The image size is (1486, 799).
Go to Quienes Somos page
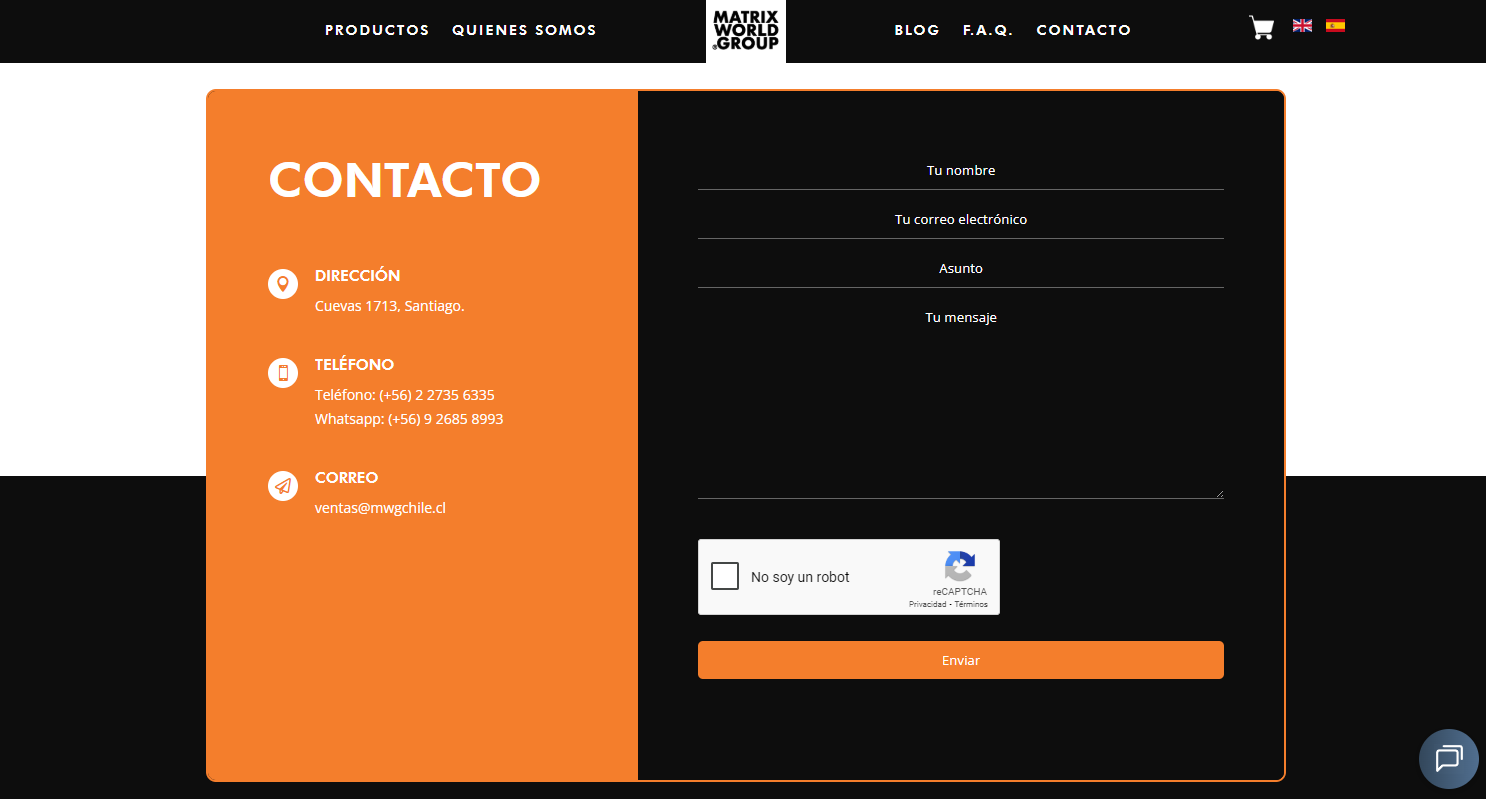(524, 30)
